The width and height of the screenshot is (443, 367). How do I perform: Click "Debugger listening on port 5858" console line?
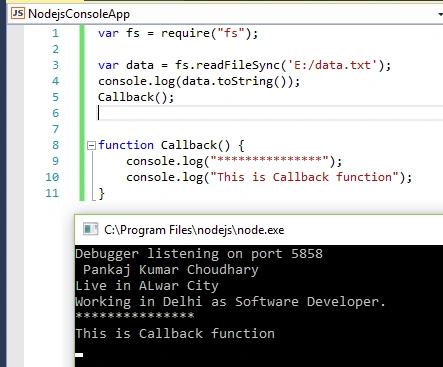pos(199,254)
